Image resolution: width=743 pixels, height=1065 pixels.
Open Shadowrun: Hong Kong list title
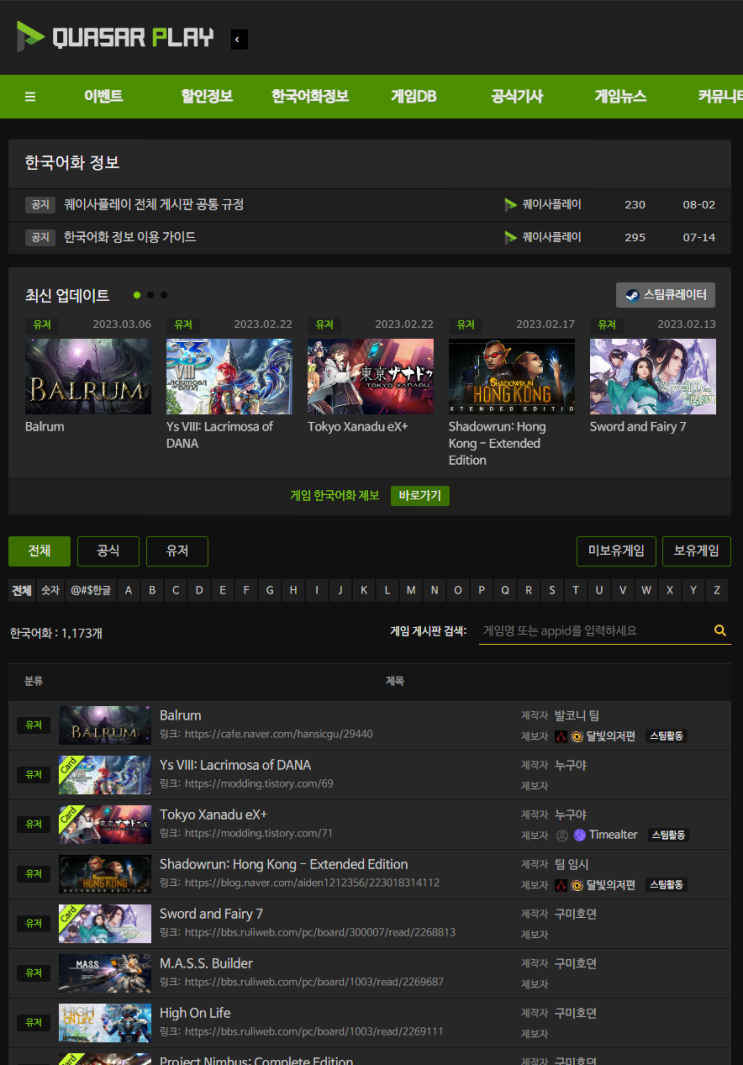tap(284, 864)
